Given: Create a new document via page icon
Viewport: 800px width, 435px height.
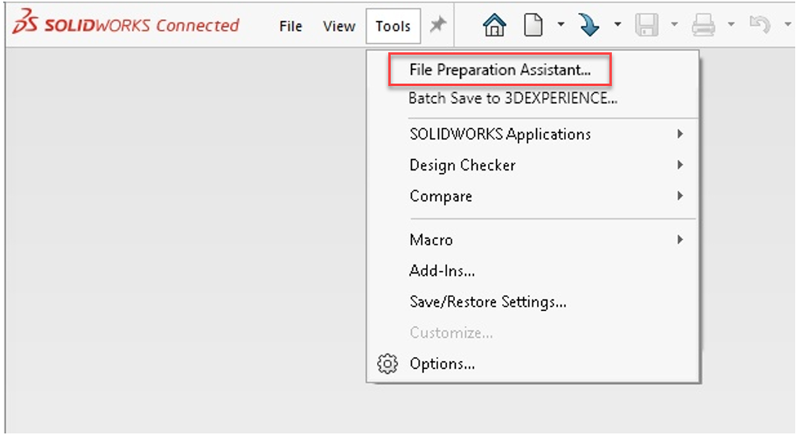Looking at the screenshot, I should click(x=533, y=26).
